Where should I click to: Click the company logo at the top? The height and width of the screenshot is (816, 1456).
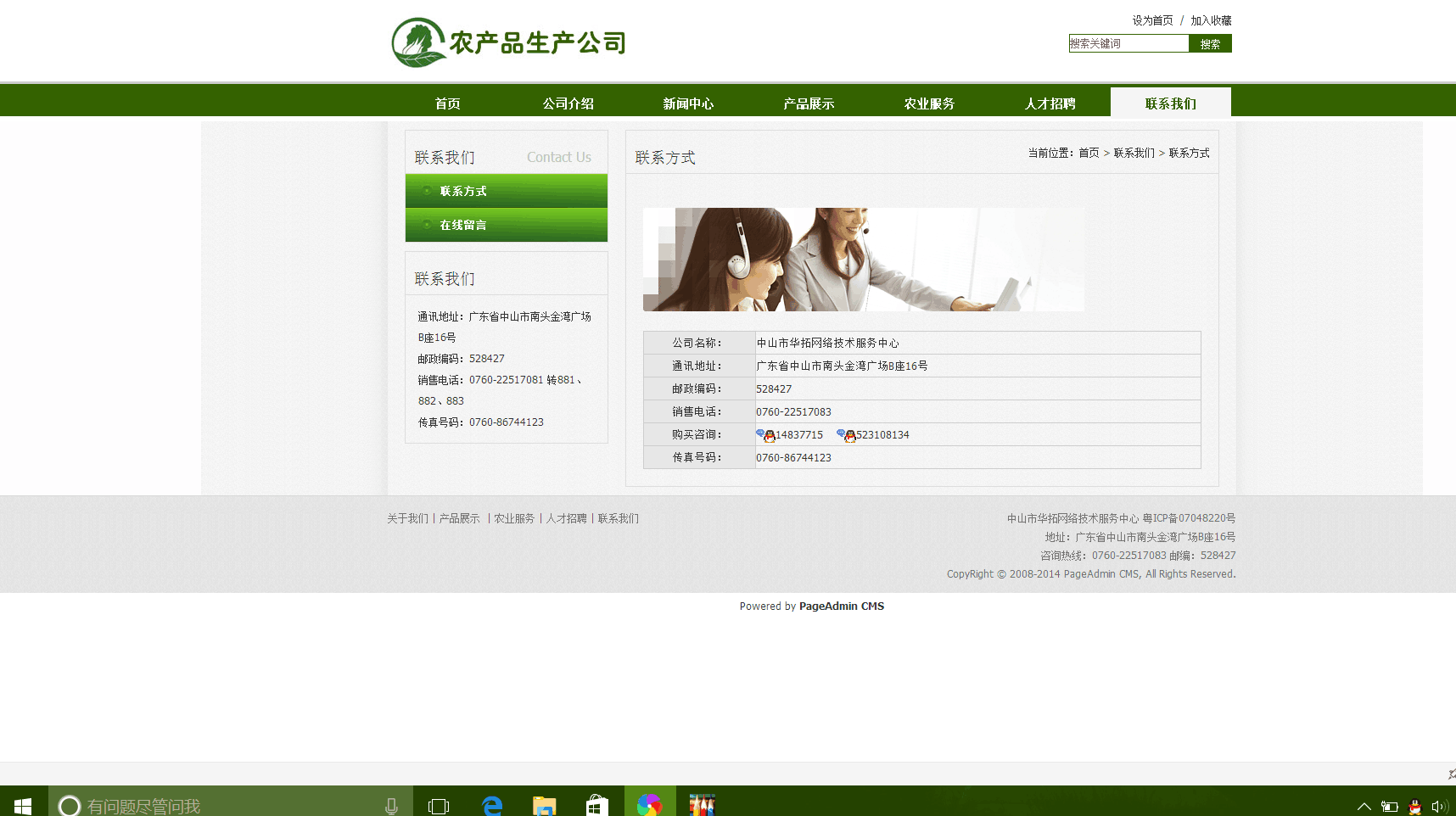[x=508, y=42]
